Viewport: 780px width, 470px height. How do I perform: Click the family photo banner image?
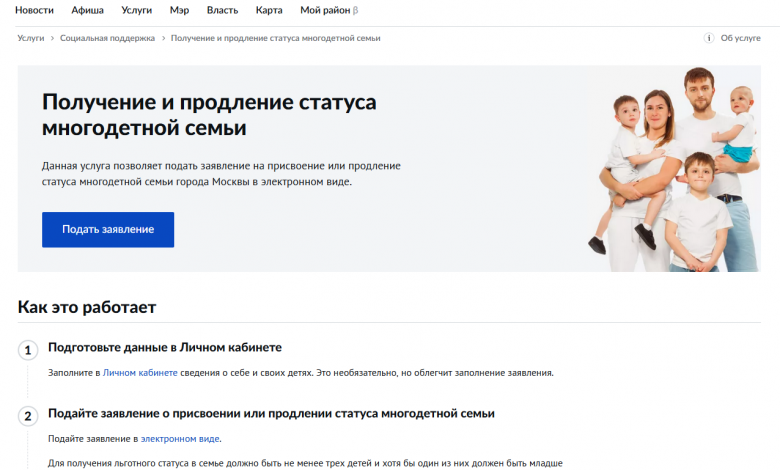(x=675, y=170)
